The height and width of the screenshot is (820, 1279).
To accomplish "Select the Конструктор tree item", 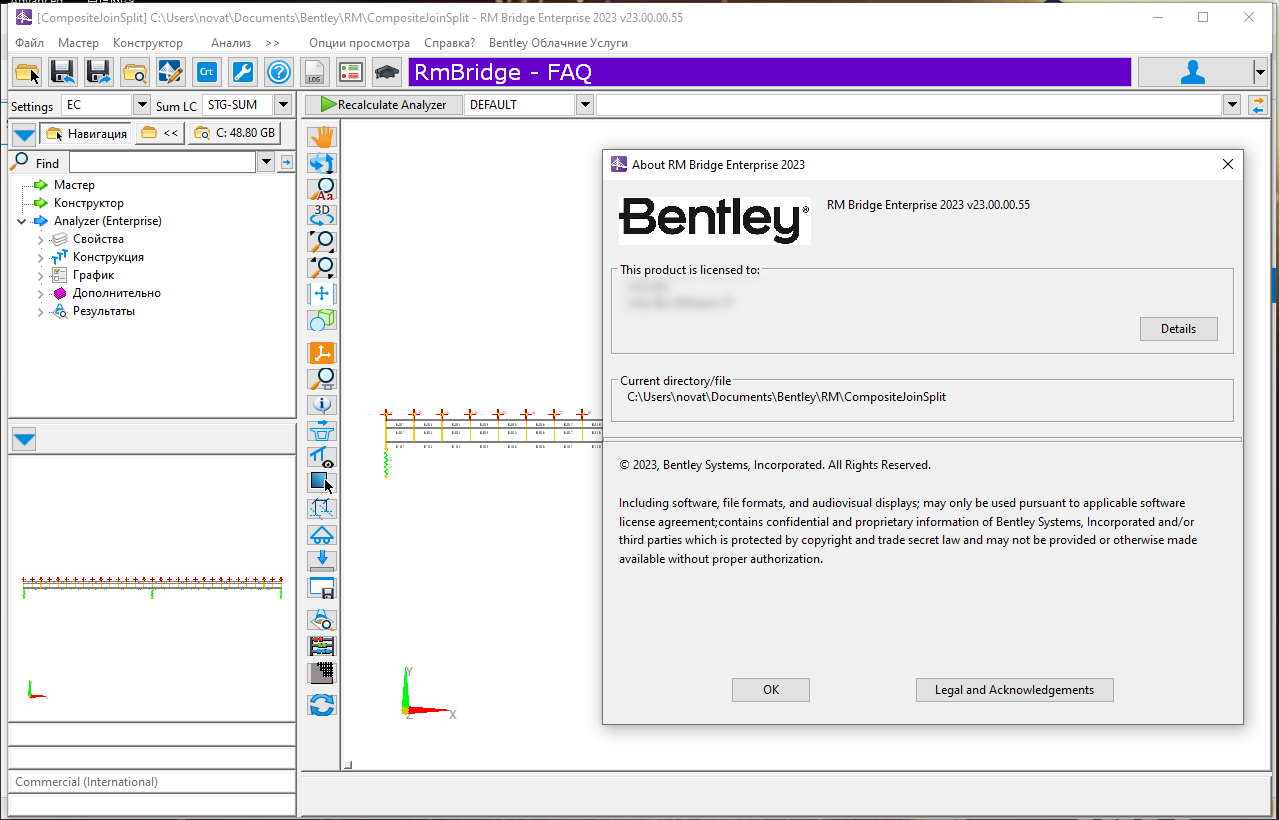I will [x=89, y=203].
